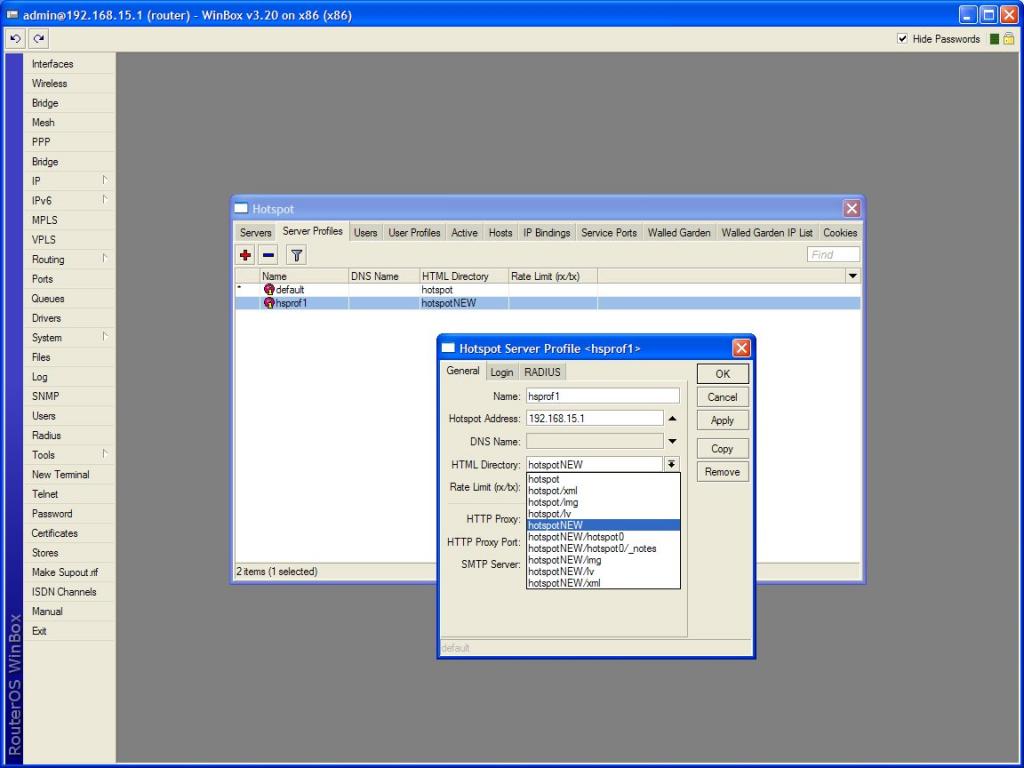Collapse the Hotspot Address field arrow
This screenshot has width=1024, height=768.
click(x=672, y=418)
